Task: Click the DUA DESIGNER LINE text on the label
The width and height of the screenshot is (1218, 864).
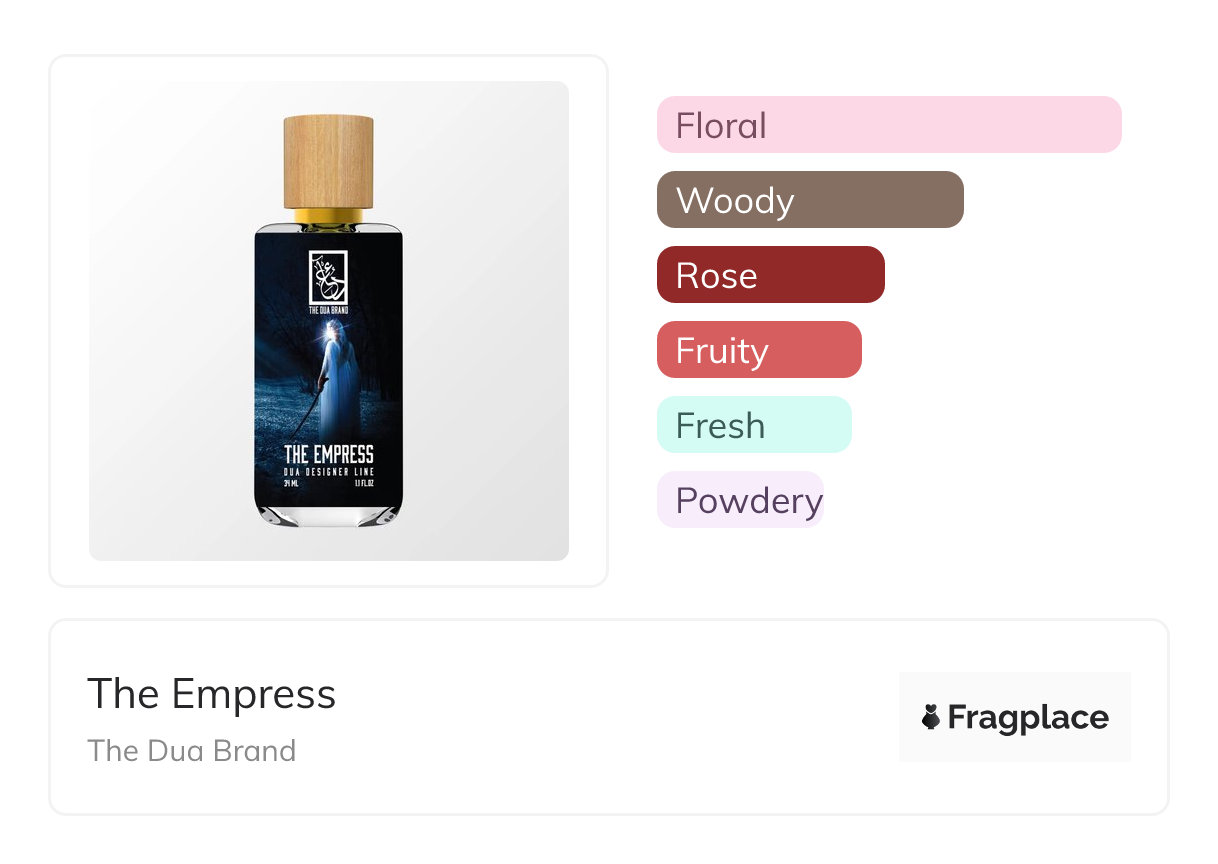Action: click(329, 471)
